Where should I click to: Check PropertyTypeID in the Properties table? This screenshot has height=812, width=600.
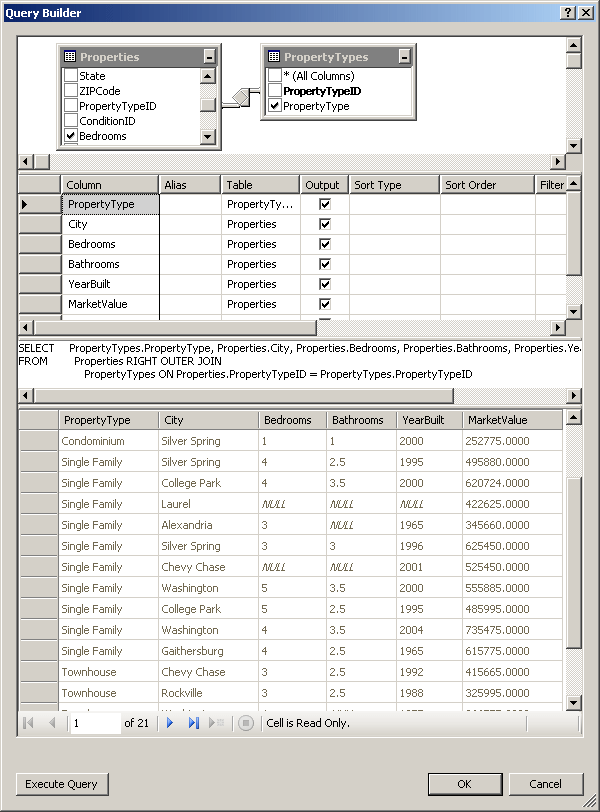click(71, 106)
